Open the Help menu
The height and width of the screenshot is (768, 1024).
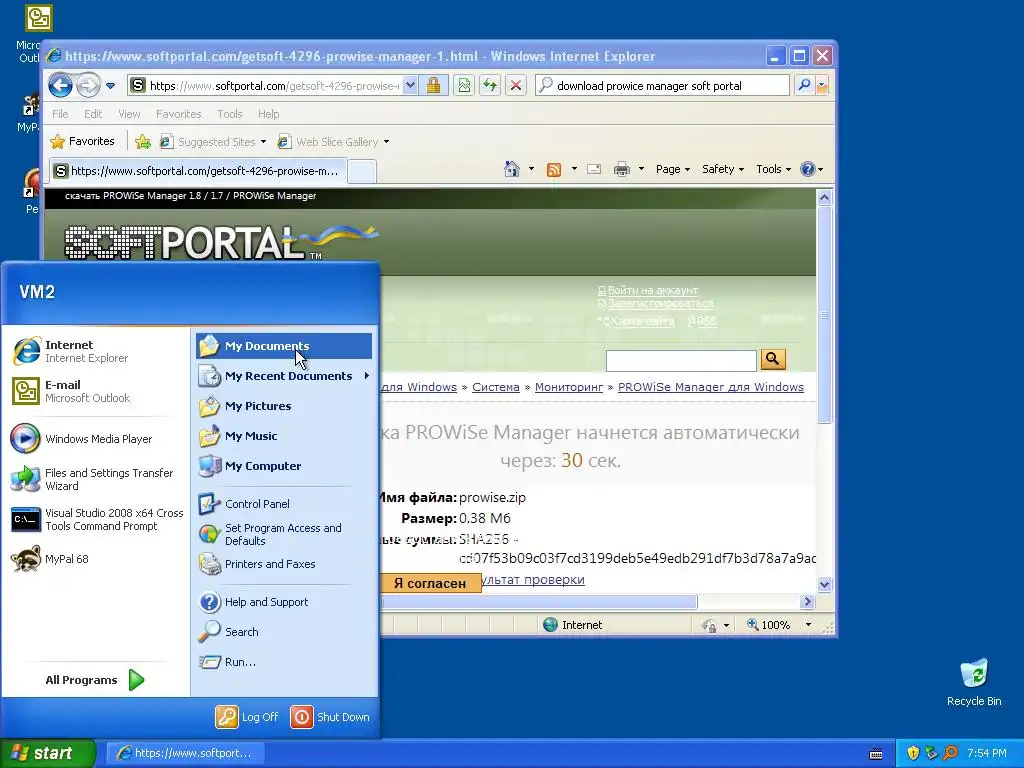click(268, 114)
